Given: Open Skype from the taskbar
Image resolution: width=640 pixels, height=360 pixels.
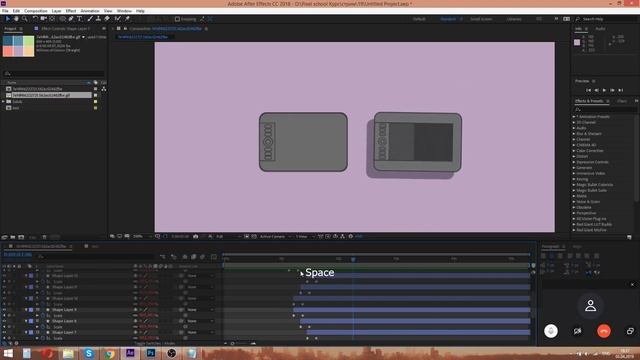Looking at the screenshot, I should [x=89, y=353].
